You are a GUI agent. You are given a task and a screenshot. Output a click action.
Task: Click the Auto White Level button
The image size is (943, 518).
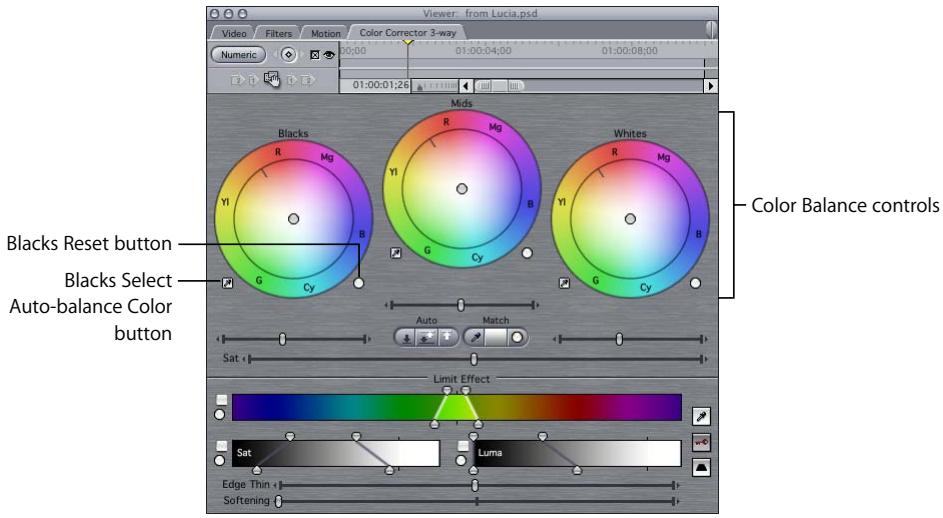point(446,338)
